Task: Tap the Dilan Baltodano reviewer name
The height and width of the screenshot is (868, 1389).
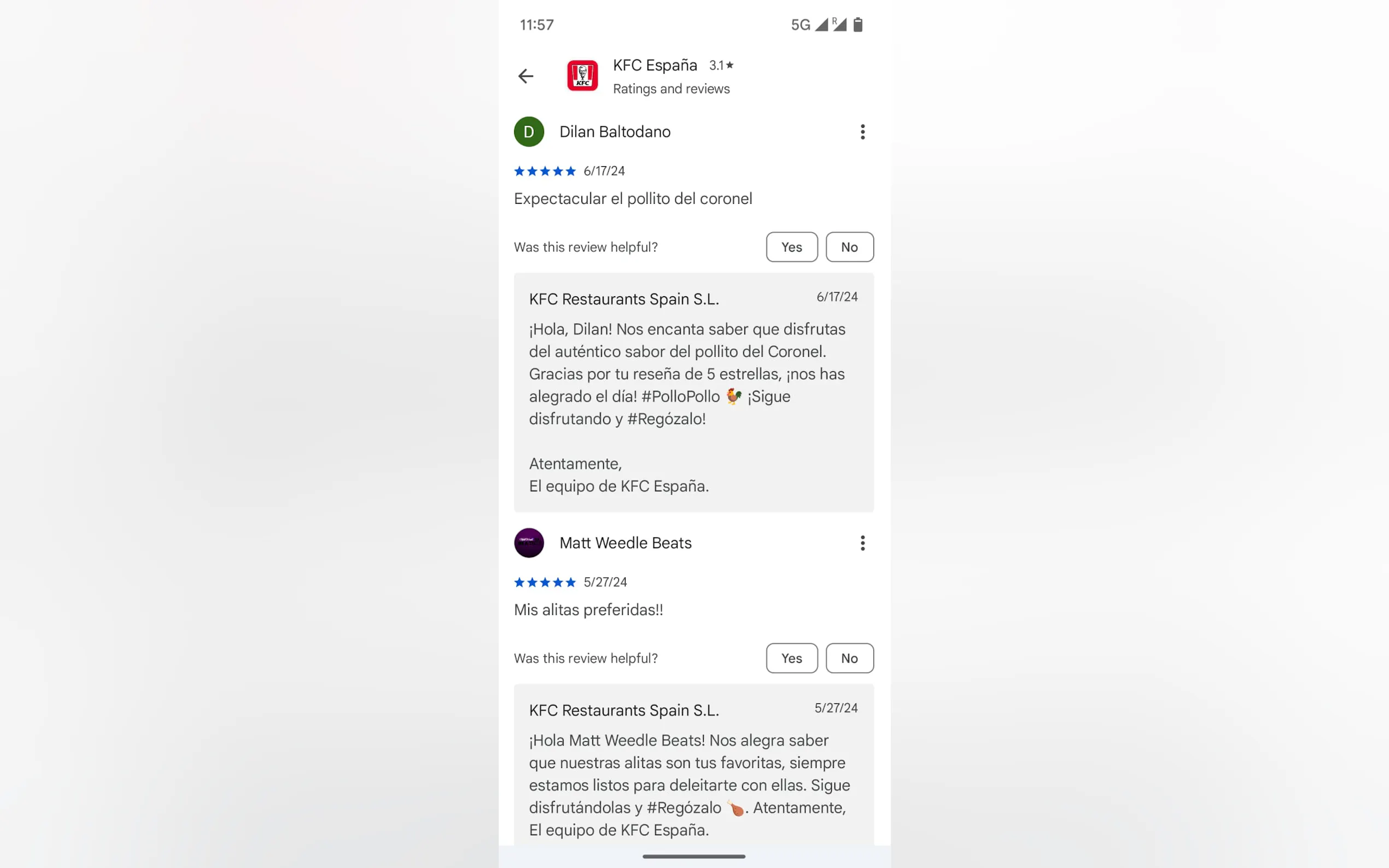Action: pyautogui.click(x=615, y=132)
